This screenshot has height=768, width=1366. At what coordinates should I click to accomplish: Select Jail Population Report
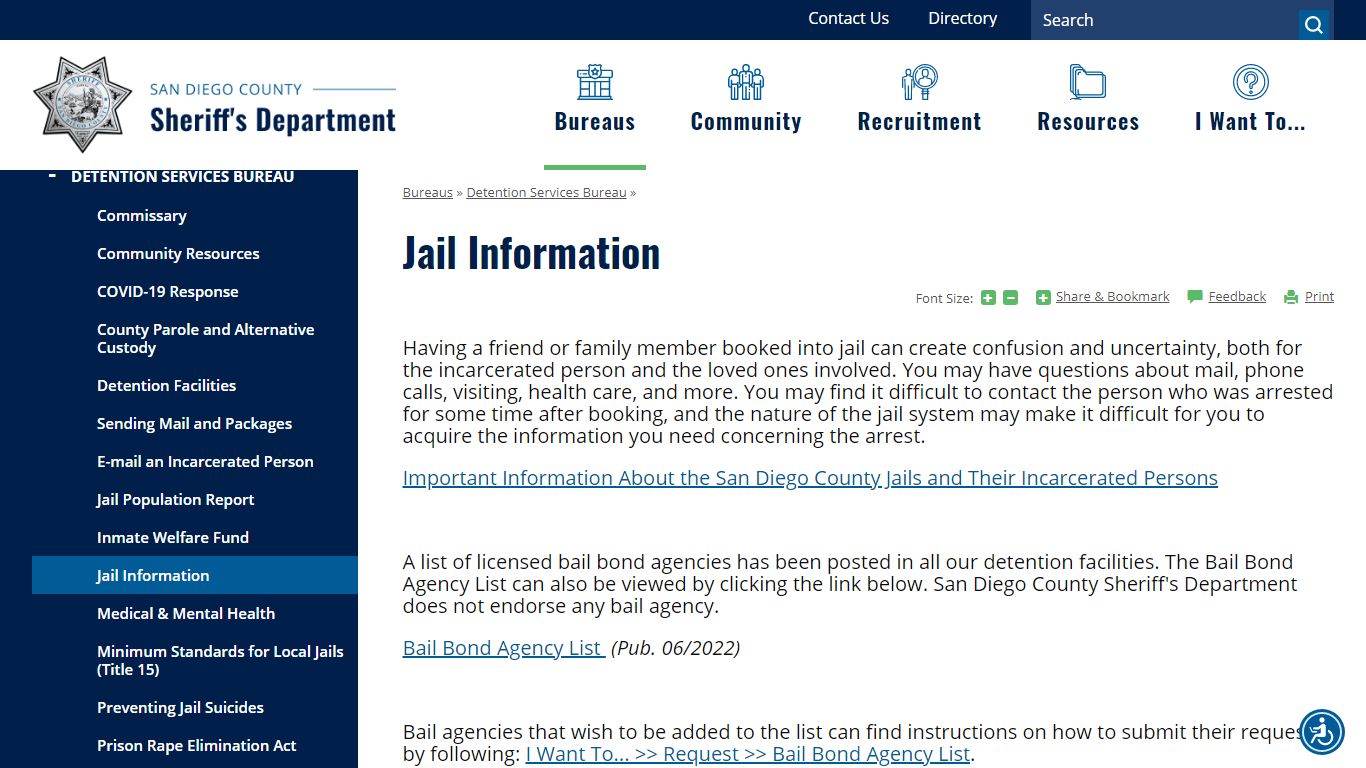click(x=176, y=499)
